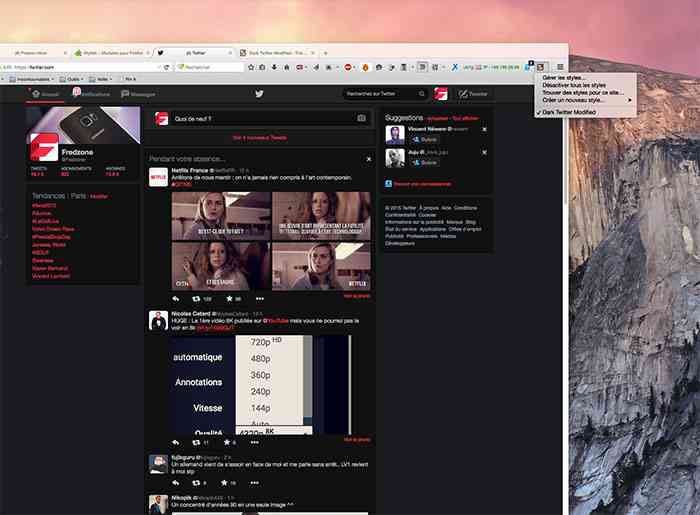Show the new Tweets banner
Screen dimensions: 700x515
(x=259, y=138)
